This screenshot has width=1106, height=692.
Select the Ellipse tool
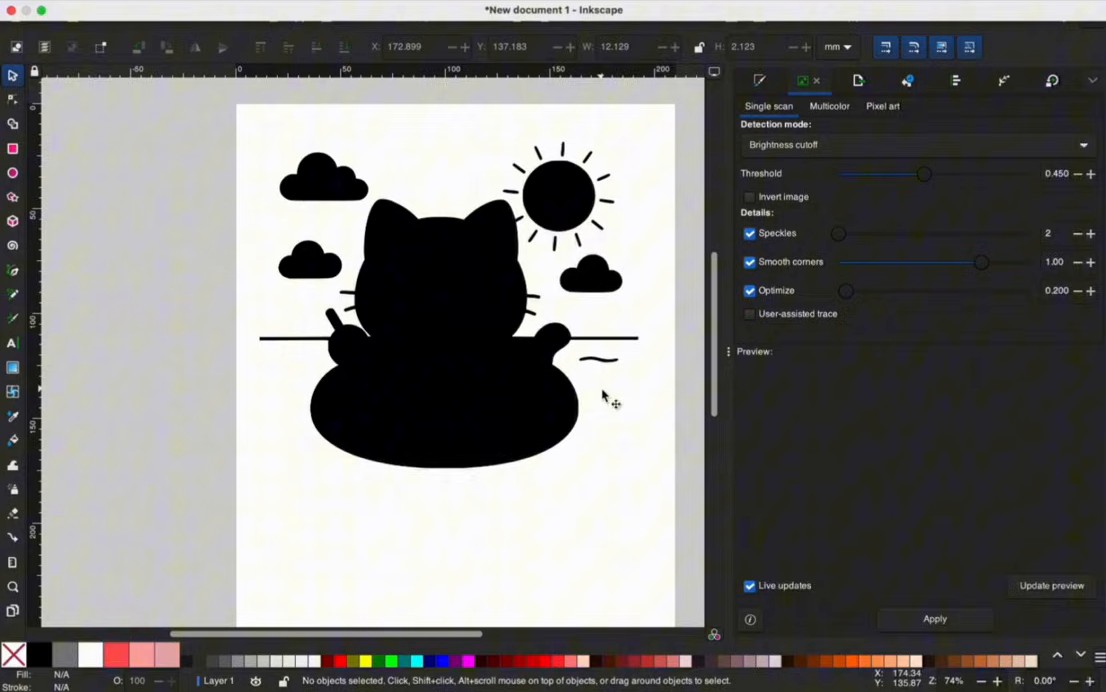click(12, 173)
